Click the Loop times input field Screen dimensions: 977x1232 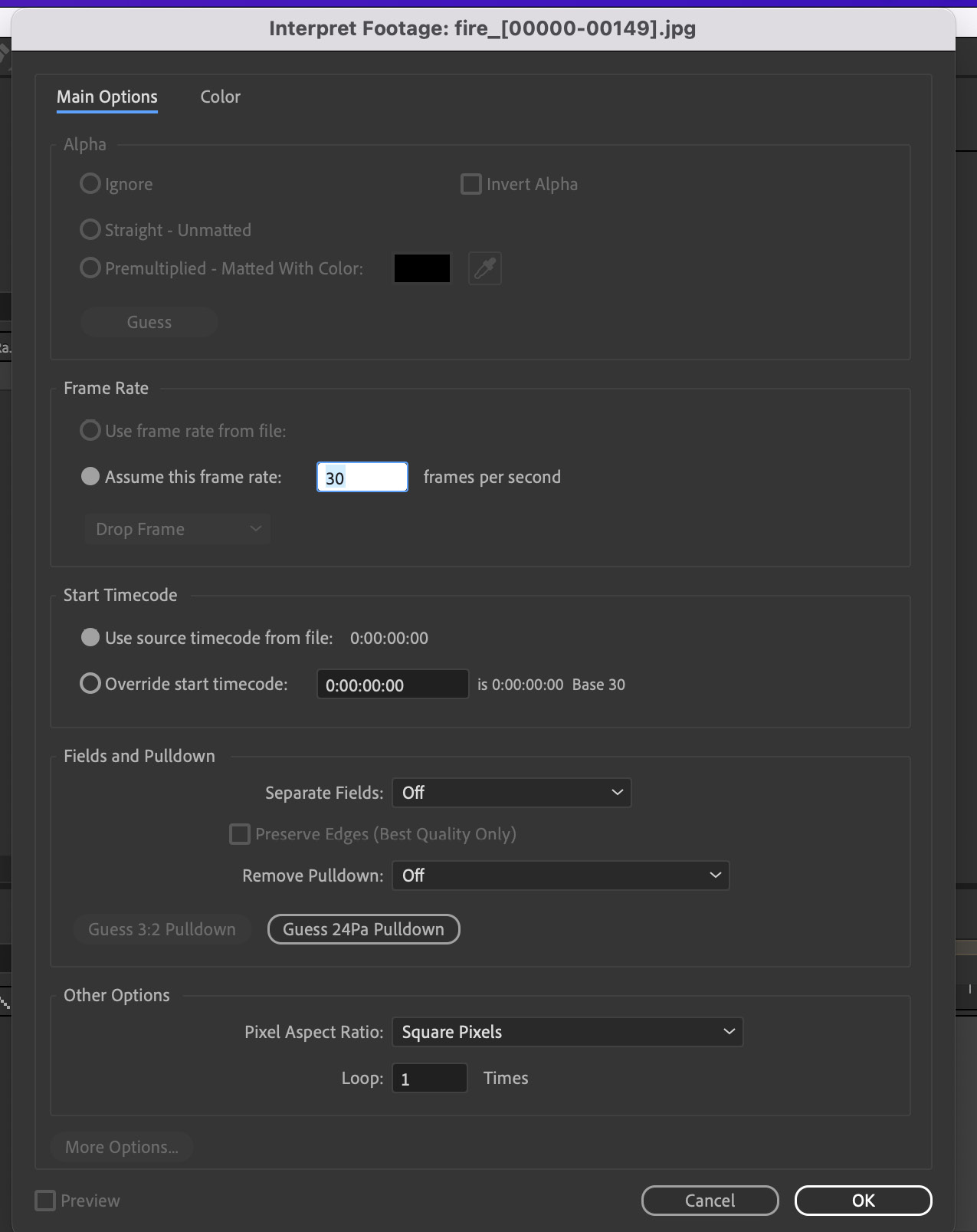(430, 1078)
